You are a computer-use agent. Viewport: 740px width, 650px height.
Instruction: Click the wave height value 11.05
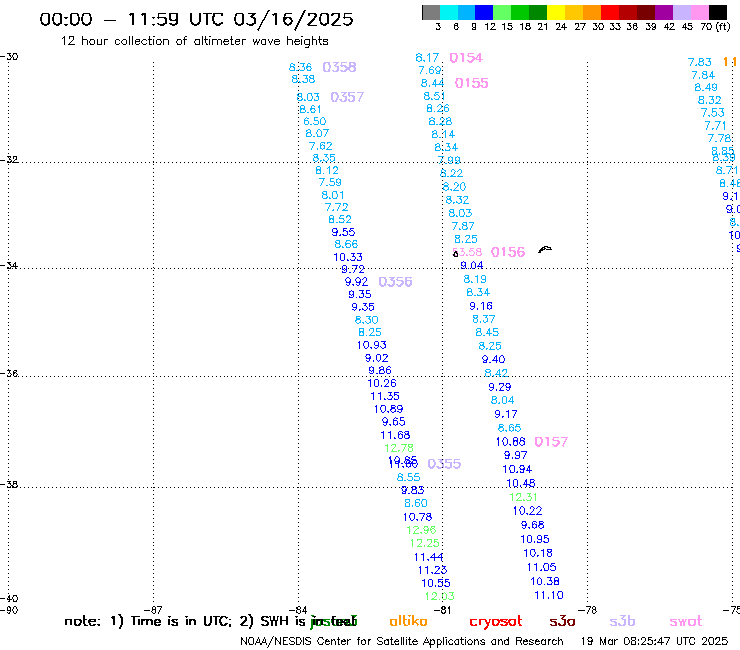541,567
